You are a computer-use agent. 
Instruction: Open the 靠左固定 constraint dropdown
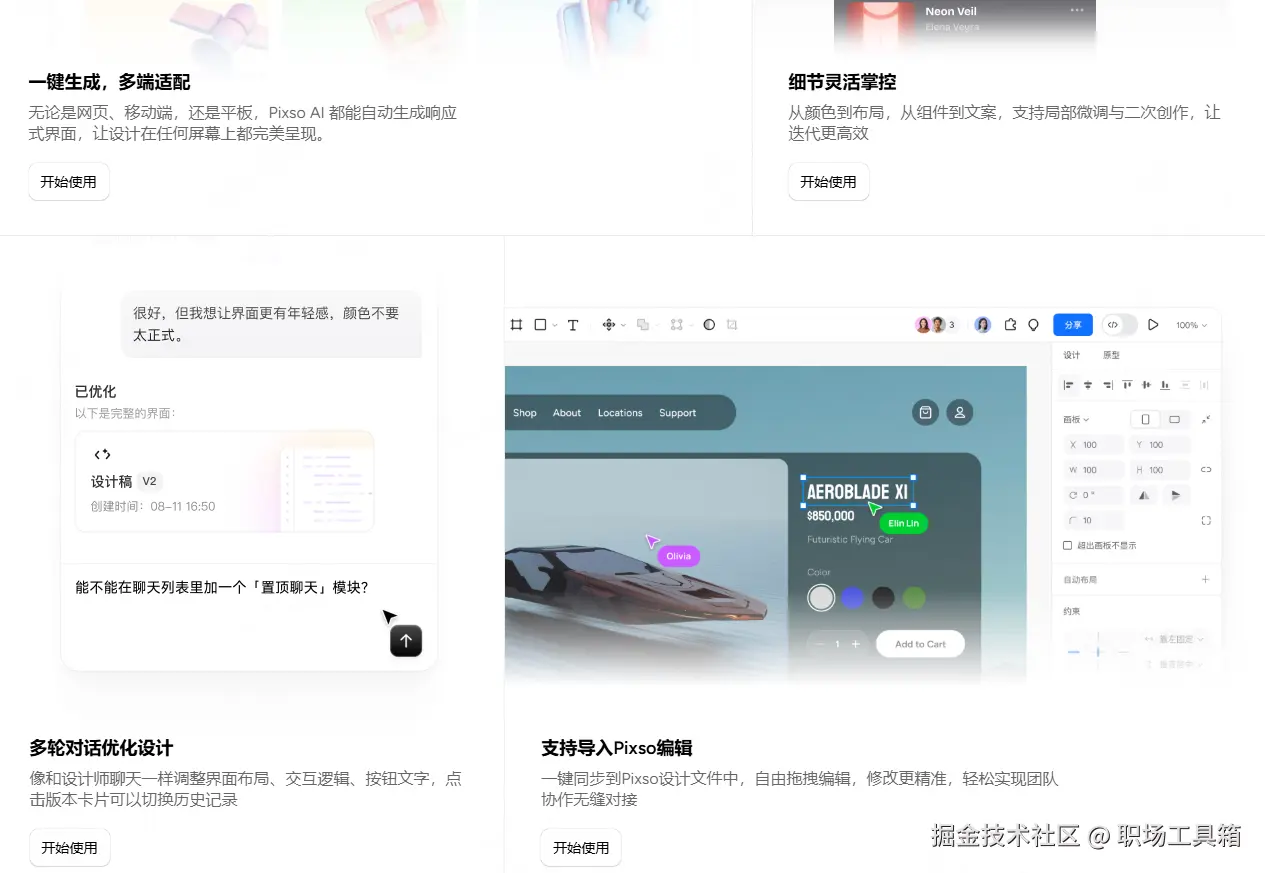pos(1174,639)
